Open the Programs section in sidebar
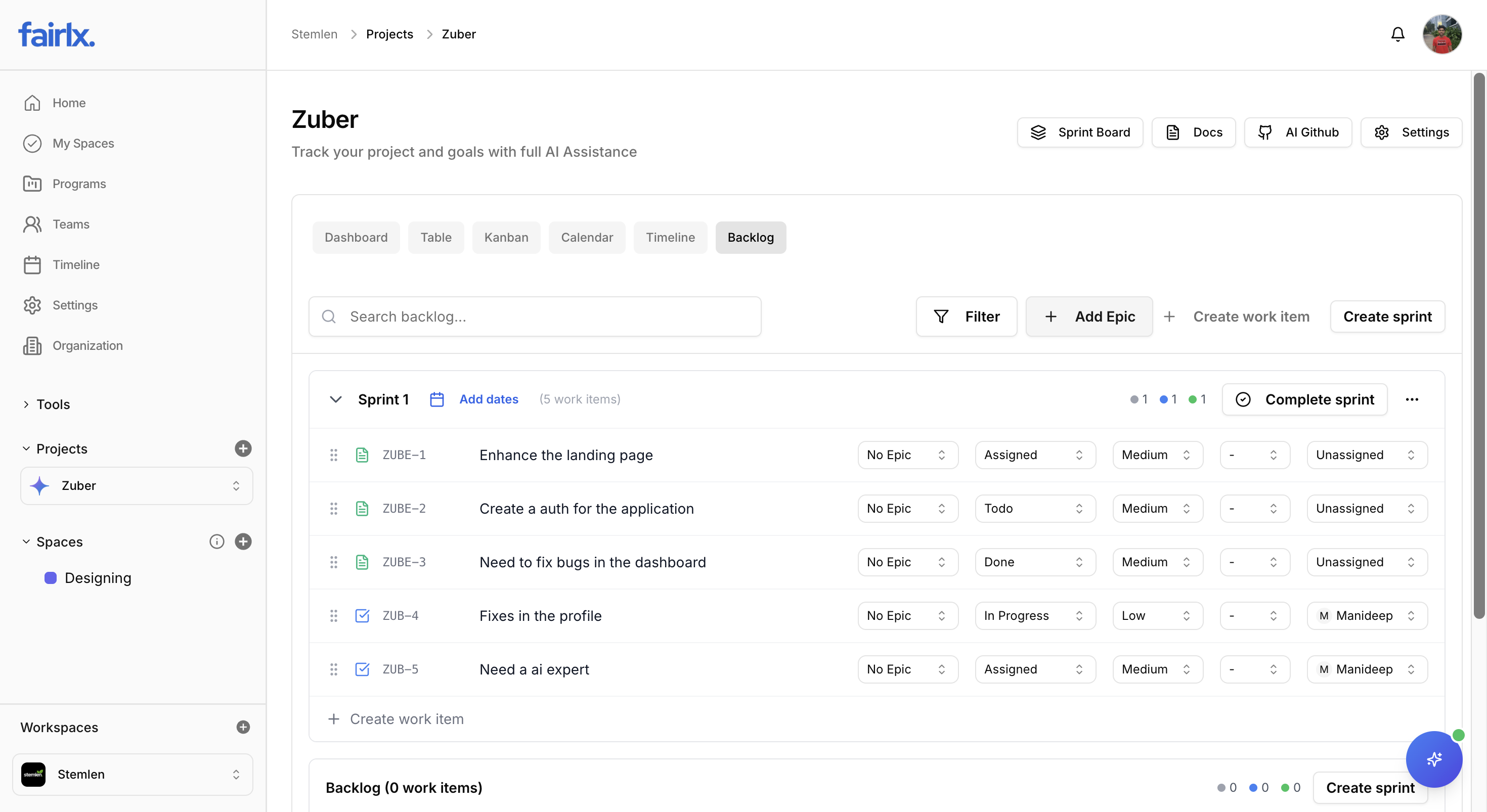1487x812 pixels. [79, 184]
